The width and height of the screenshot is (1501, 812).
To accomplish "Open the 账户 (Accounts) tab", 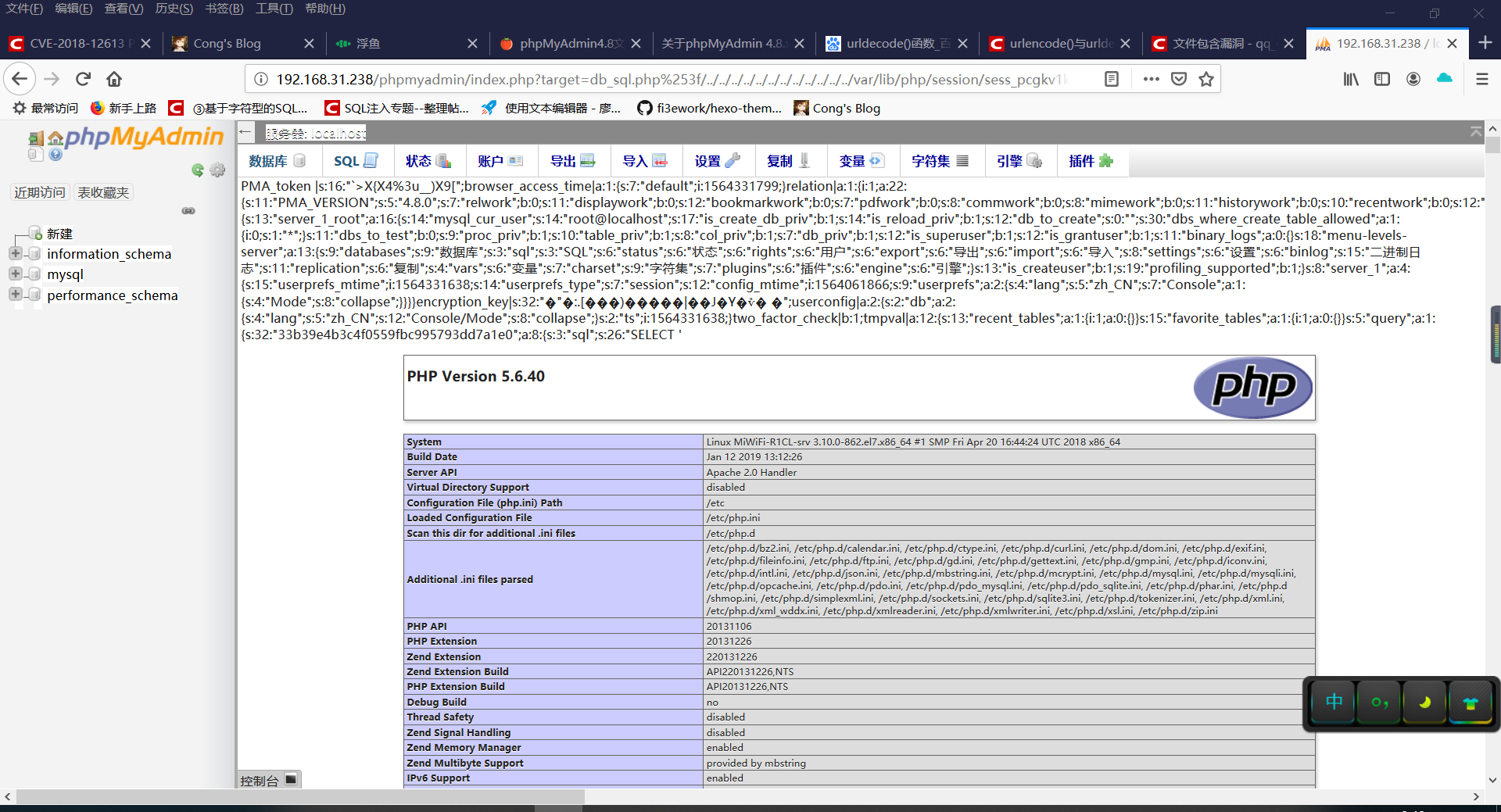I will coord(500,161).
